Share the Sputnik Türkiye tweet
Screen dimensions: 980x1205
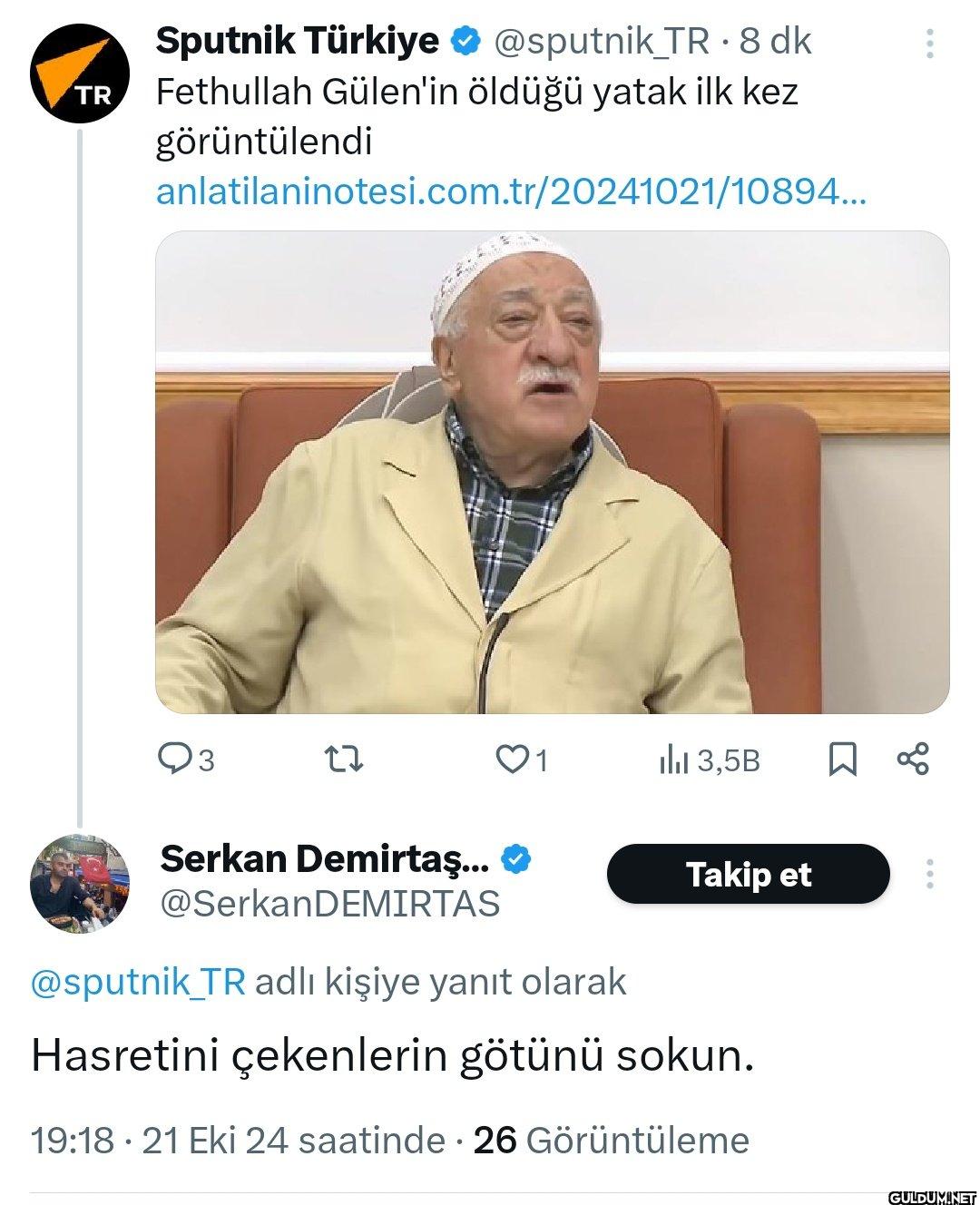(913, 759)
